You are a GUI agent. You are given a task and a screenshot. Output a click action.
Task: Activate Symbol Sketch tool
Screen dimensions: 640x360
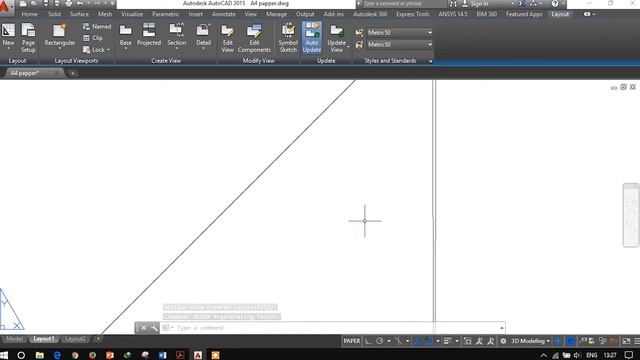[288, 38]
